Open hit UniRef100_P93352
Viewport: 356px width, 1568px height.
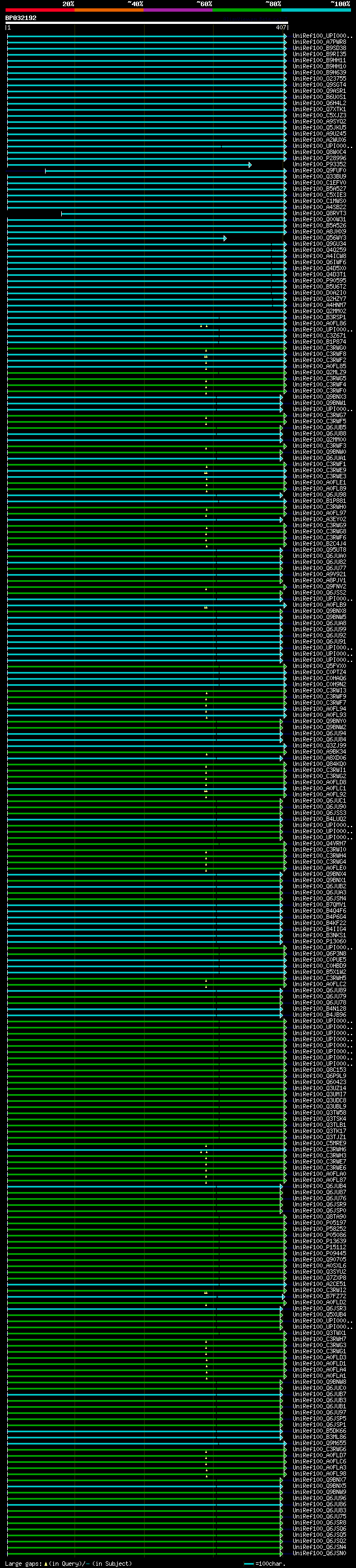pyautogui.click(x=319, y=164)
